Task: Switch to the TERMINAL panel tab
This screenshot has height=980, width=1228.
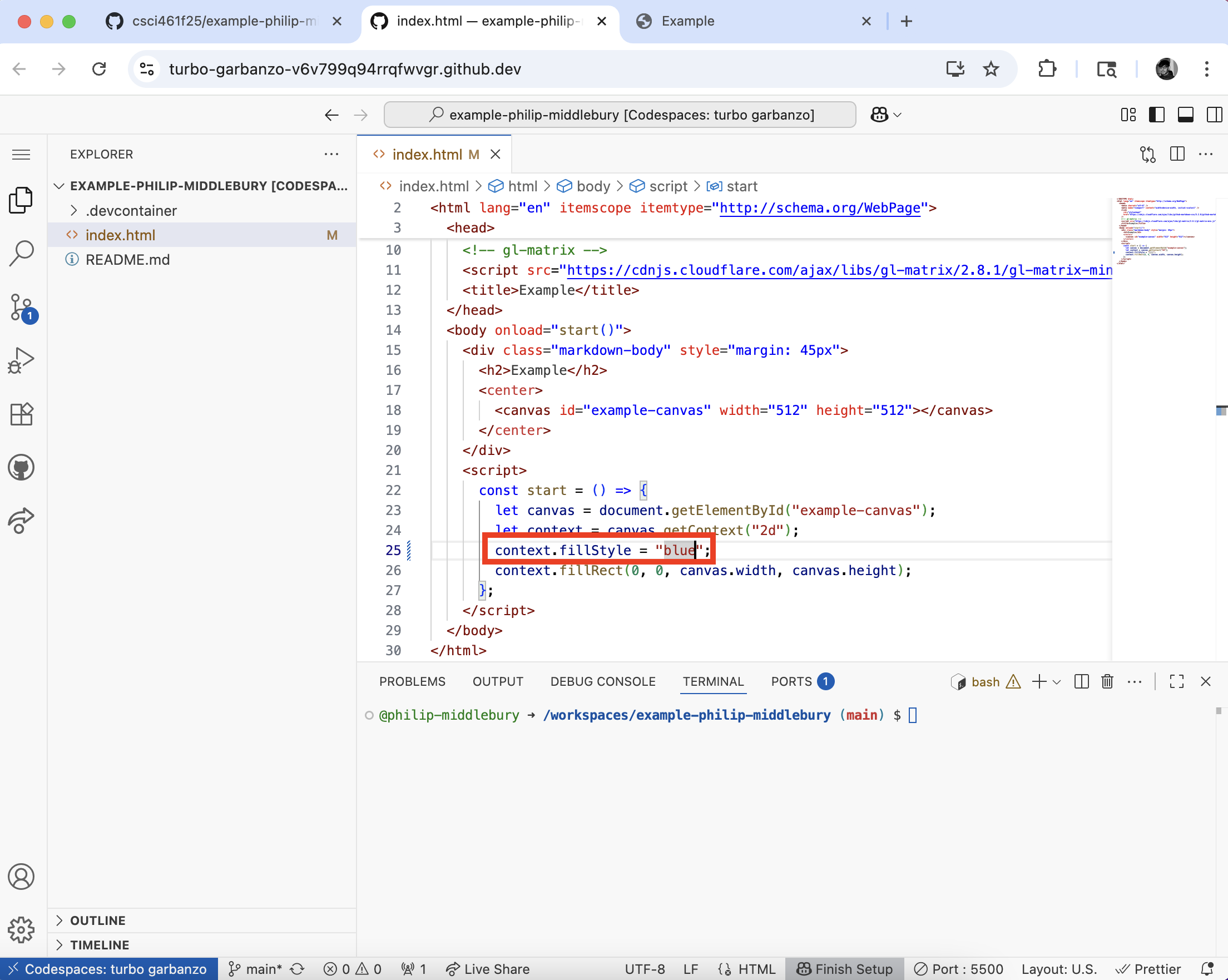Action: 713,682
